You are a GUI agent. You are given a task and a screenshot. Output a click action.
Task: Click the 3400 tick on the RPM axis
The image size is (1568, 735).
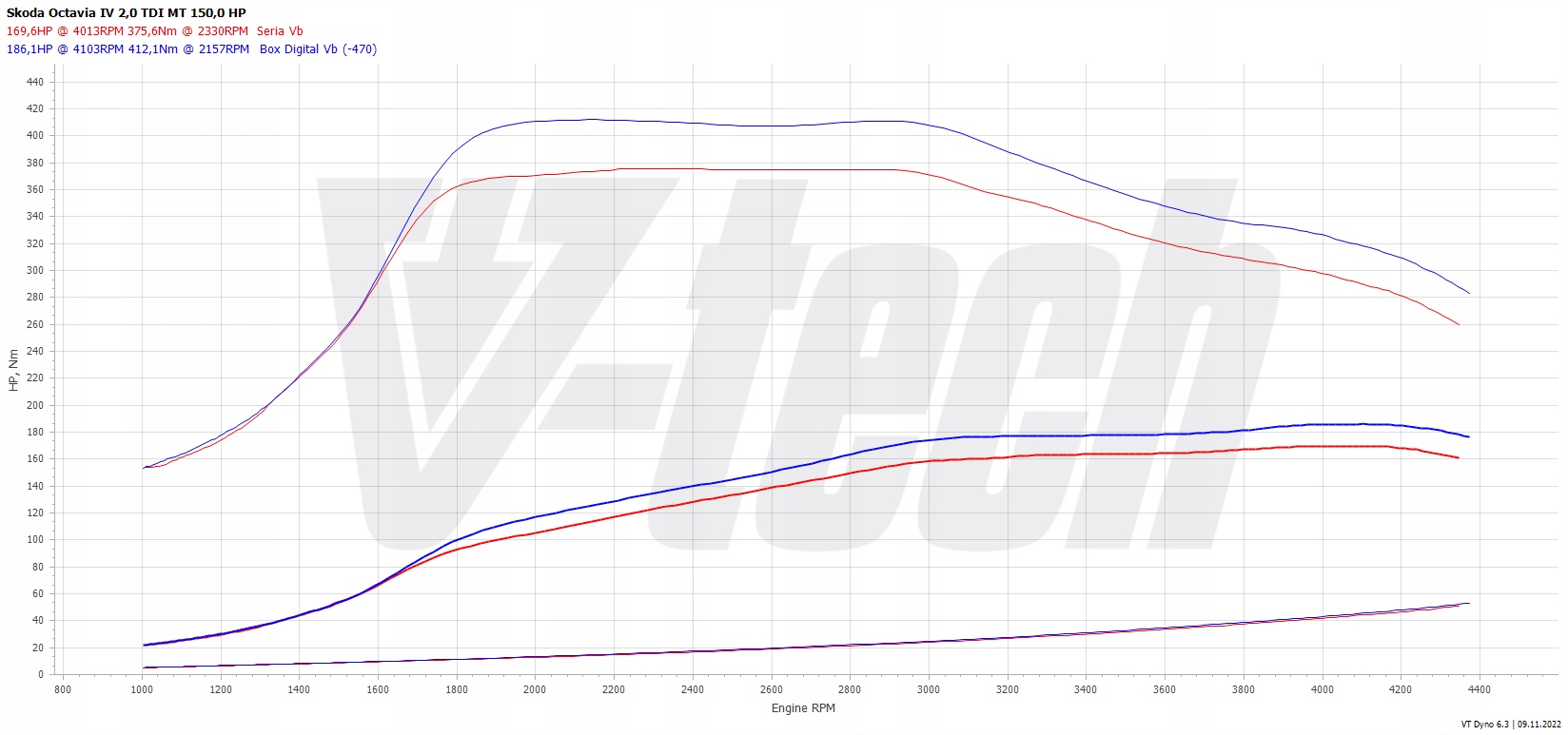pos(1086,689)
